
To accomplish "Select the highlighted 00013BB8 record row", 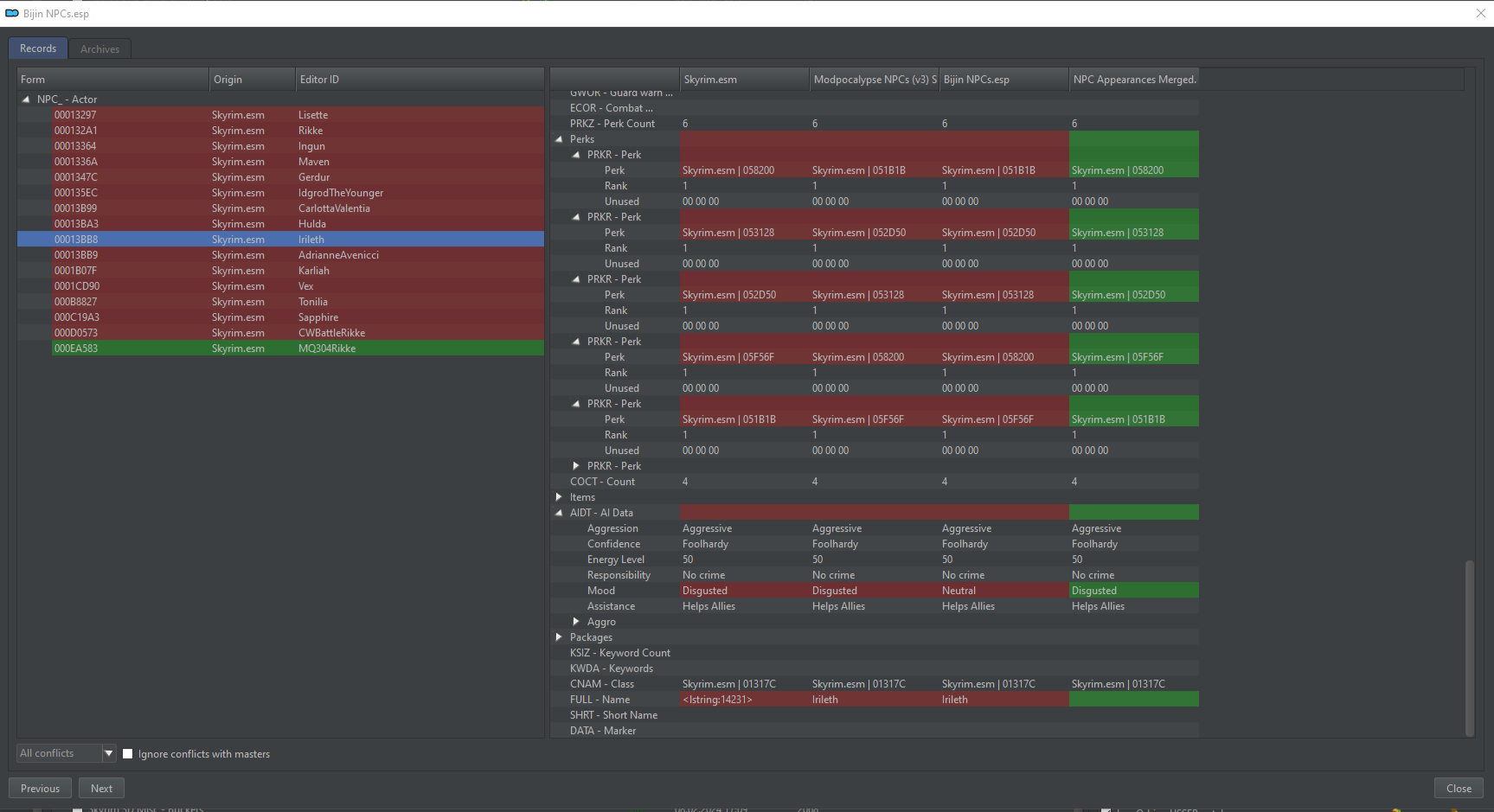I will [x=281, y=240].
